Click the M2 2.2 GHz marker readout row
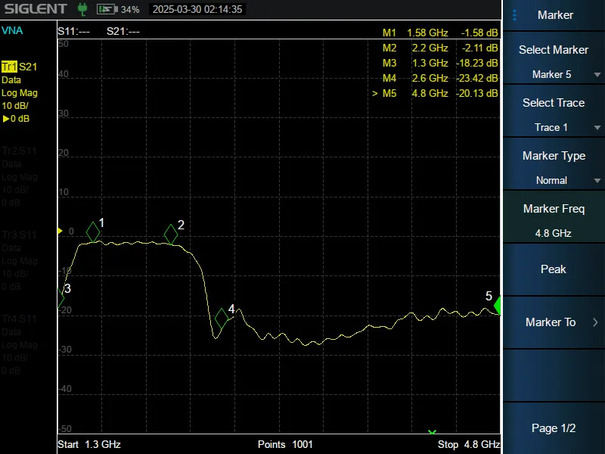 (x=440, y=48)
